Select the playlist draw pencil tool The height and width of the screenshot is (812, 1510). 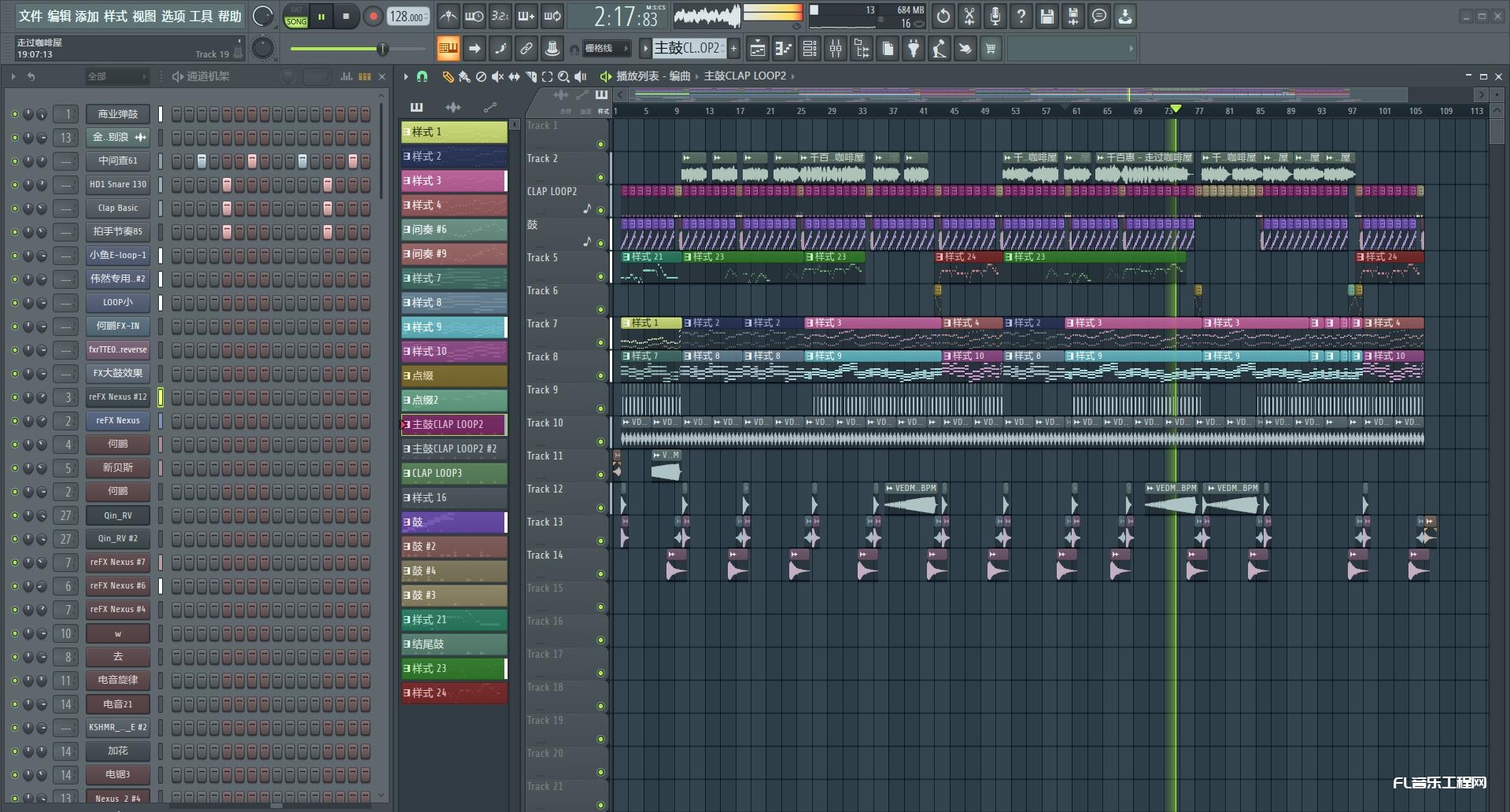[x=448, y=76]
